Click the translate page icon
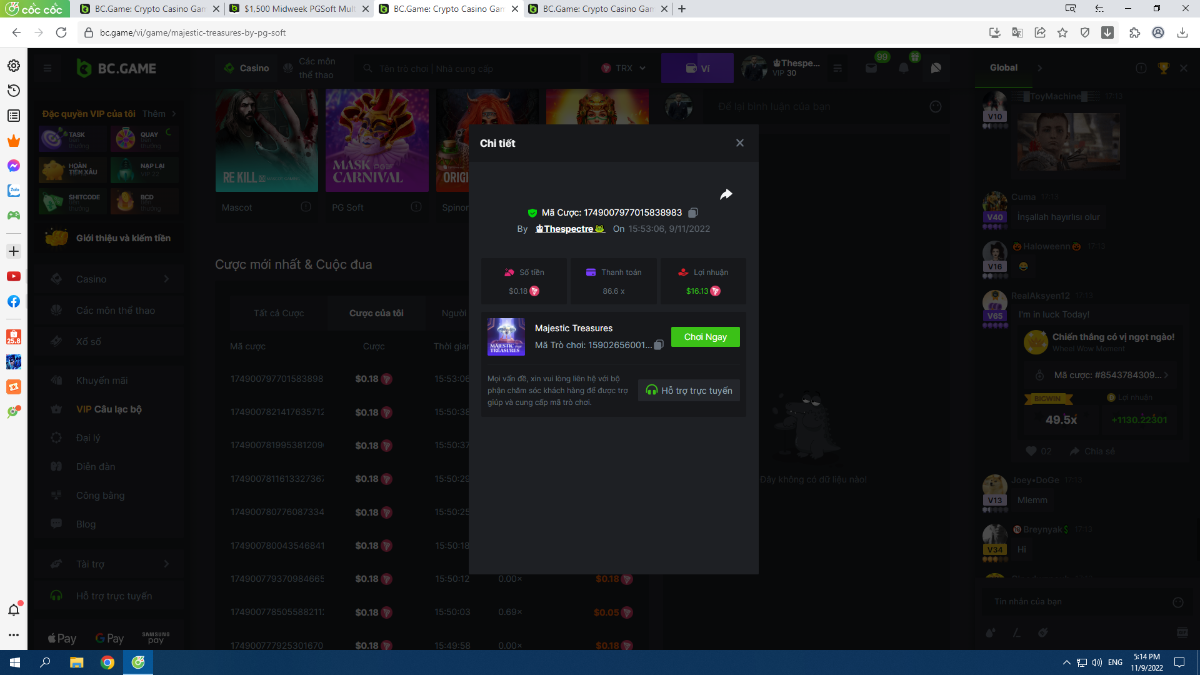This screenshot has height=675, width=1200. click(x=1017, y=32)
